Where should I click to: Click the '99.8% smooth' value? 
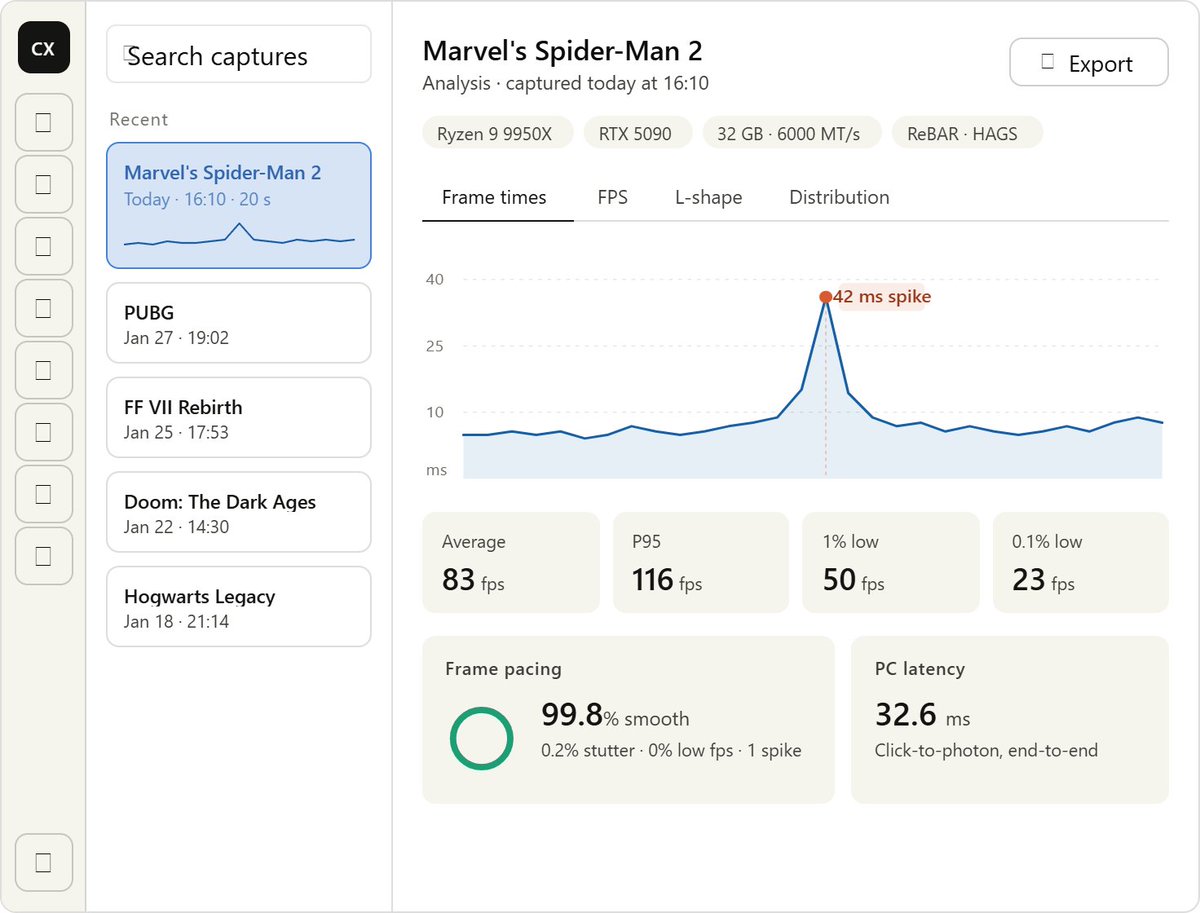[x=615, y=716]
